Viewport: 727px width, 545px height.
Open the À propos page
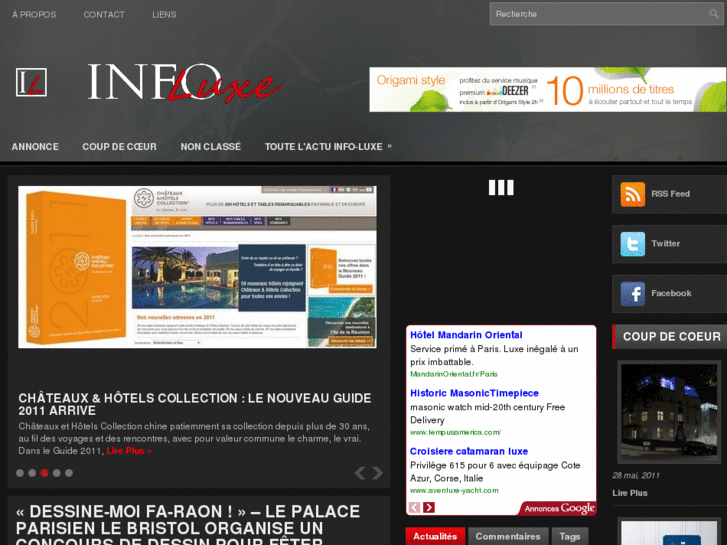coord(34,14)
